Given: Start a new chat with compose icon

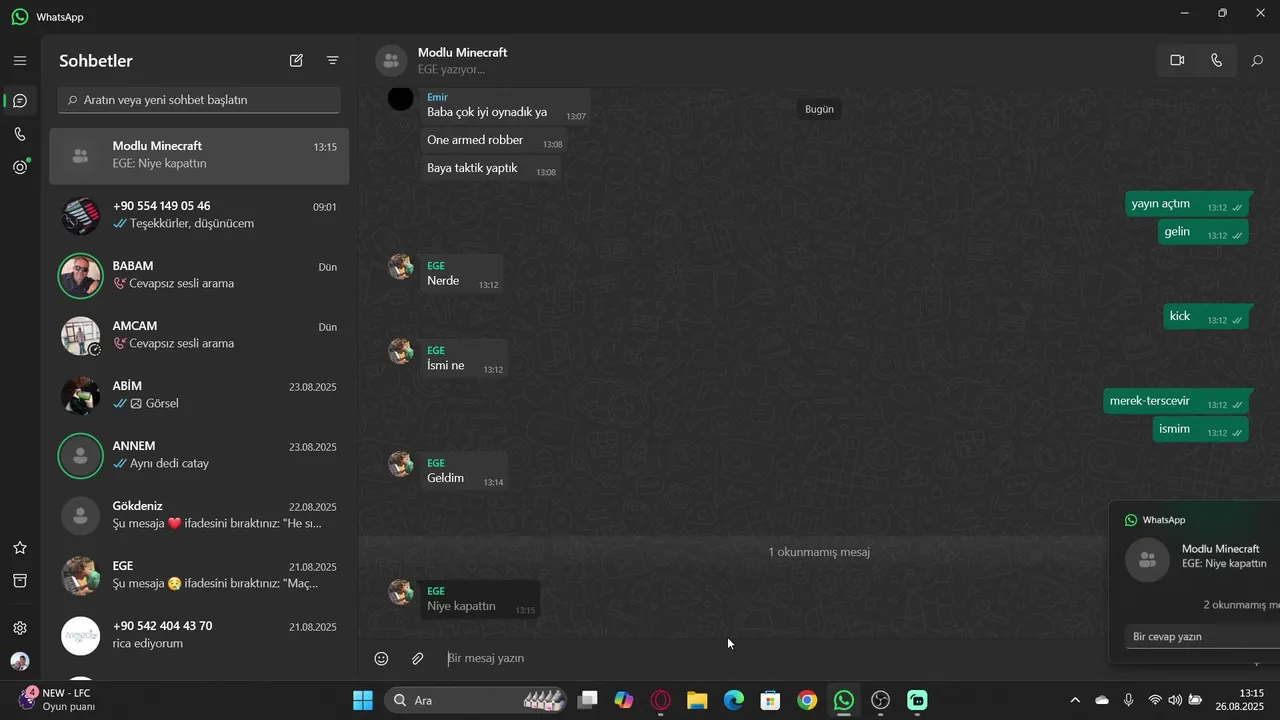Looking at the screenshot, I should coord(296,61).
